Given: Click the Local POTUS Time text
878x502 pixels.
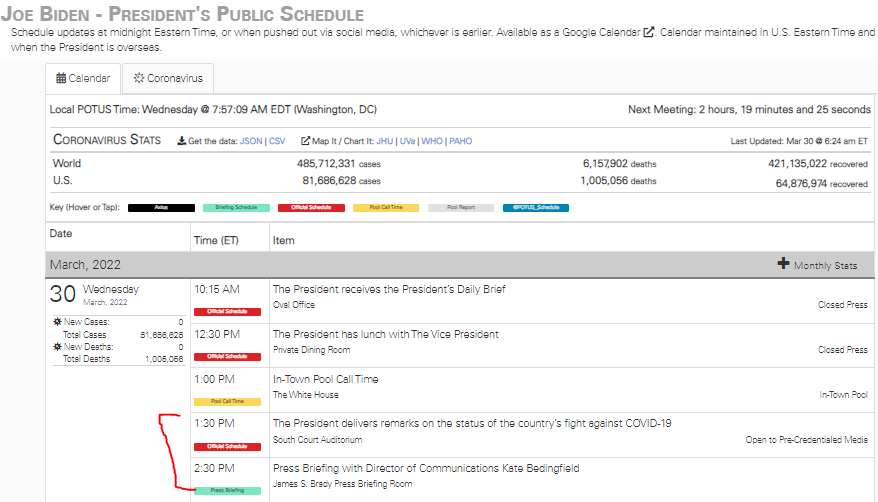Looking at the screenshot, I should coord(213,109).
